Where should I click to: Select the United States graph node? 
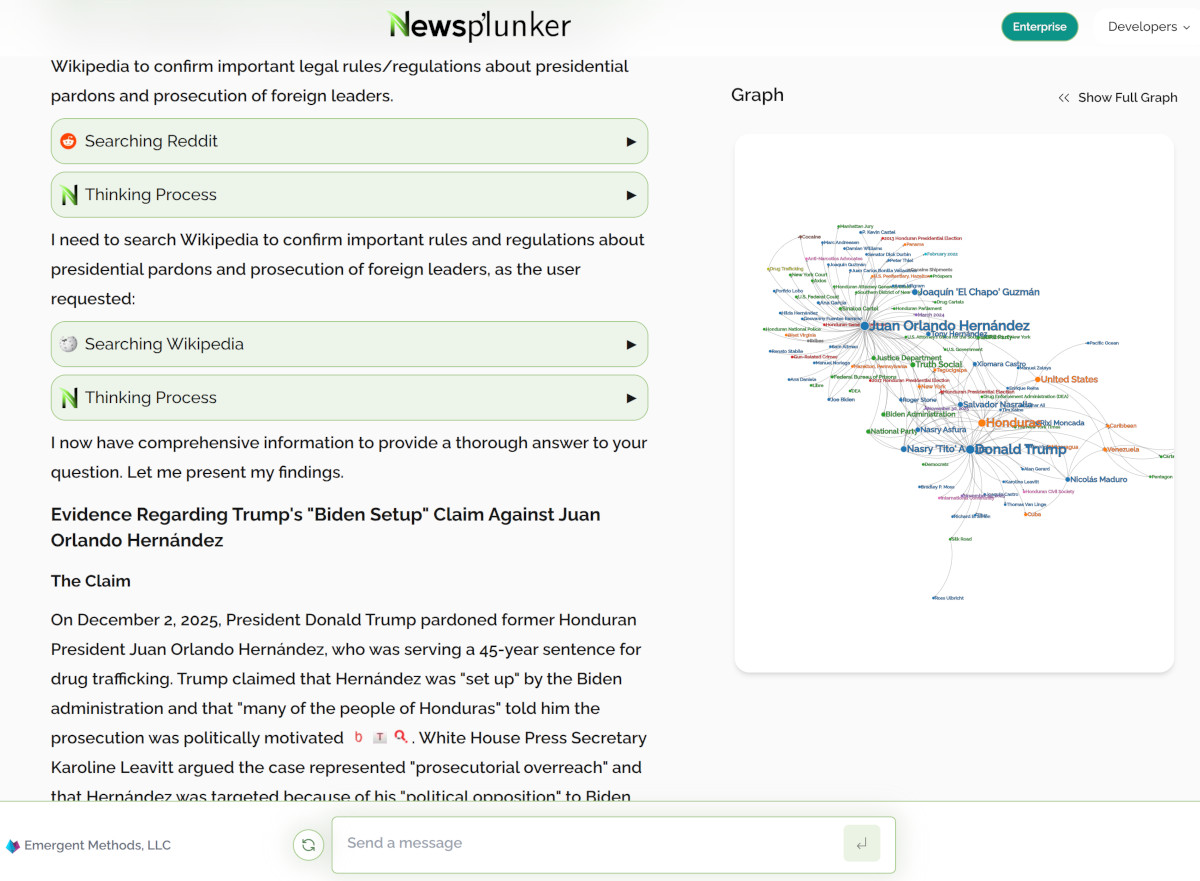coord(1038,380)
